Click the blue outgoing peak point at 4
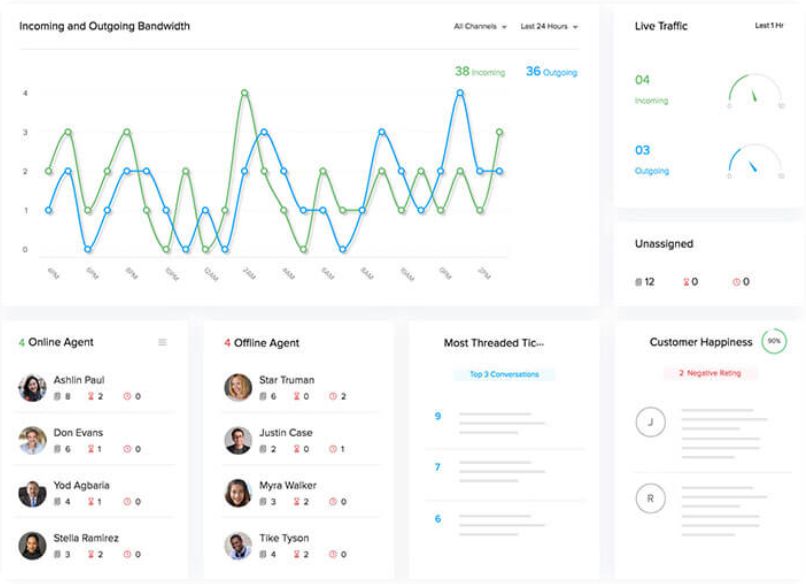 (460, 93)
